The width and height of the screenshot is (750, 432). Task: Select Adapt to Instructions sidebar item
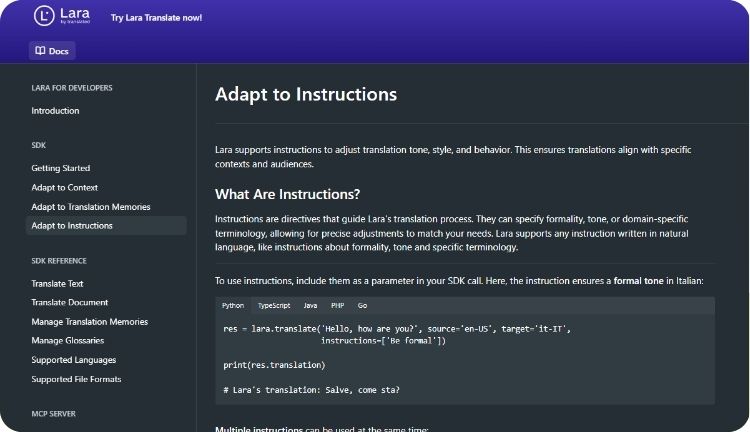click(x=106, y=225)
